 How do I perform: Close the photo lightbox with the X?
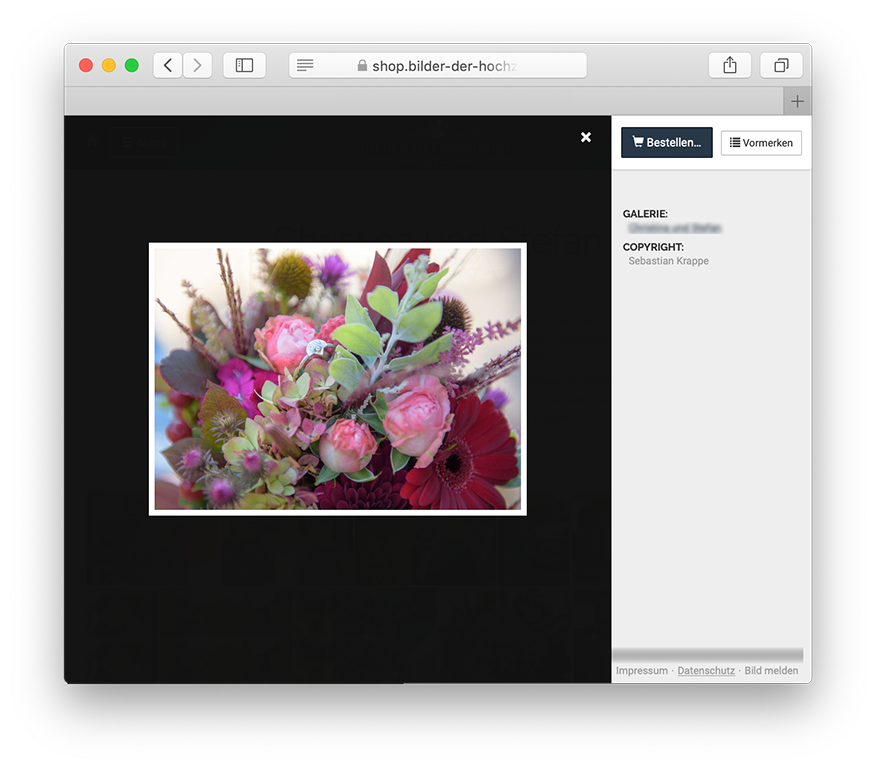(x=585, y=137)
